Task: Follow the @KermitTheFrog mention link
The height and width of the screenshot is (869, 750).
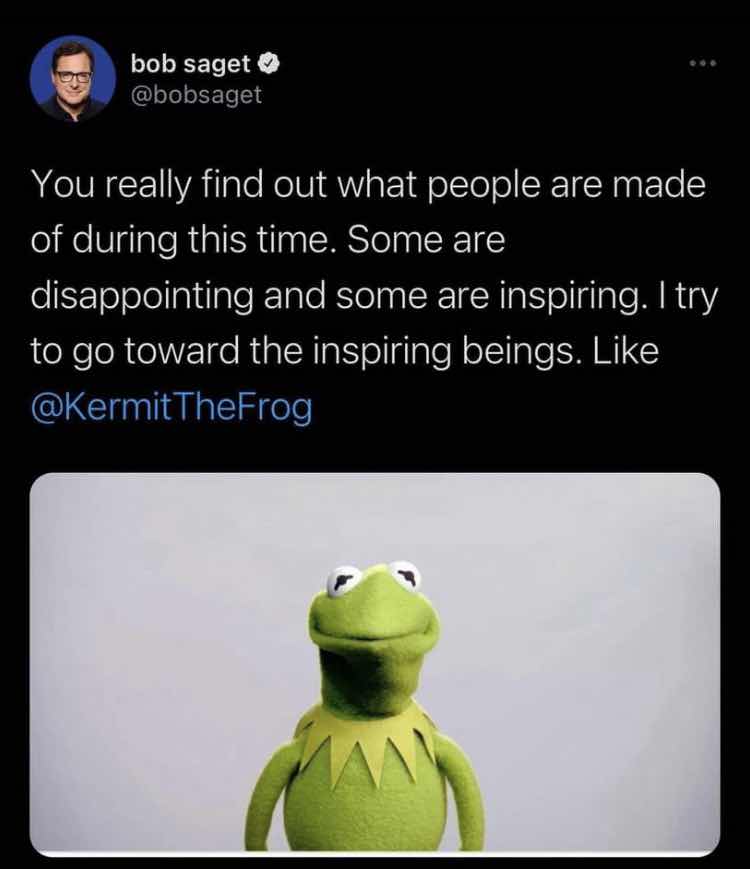Action: tap(172, 408)
